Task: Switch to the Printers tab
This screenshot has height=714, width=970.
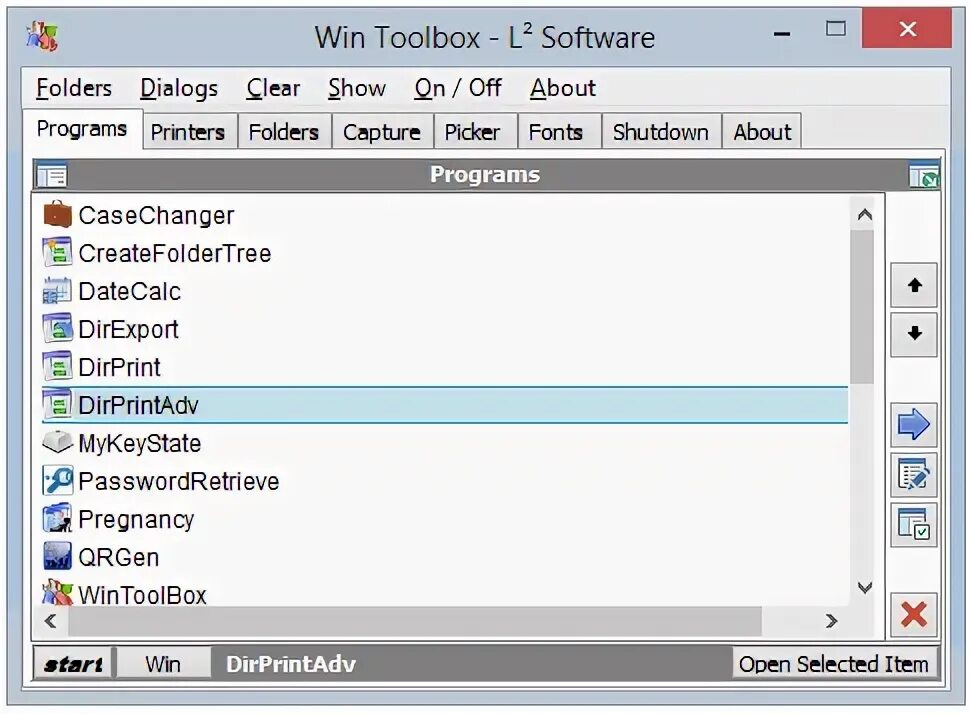Action: pos(188,132)
